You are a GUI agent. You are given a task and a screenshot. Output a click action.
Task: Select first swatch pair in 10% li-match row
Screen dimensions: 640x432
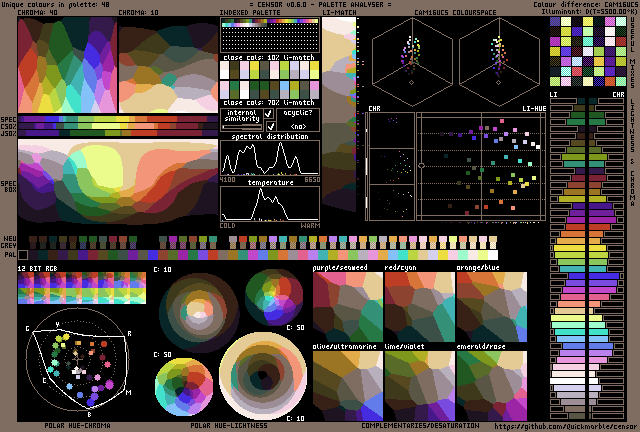click(224, 70)
